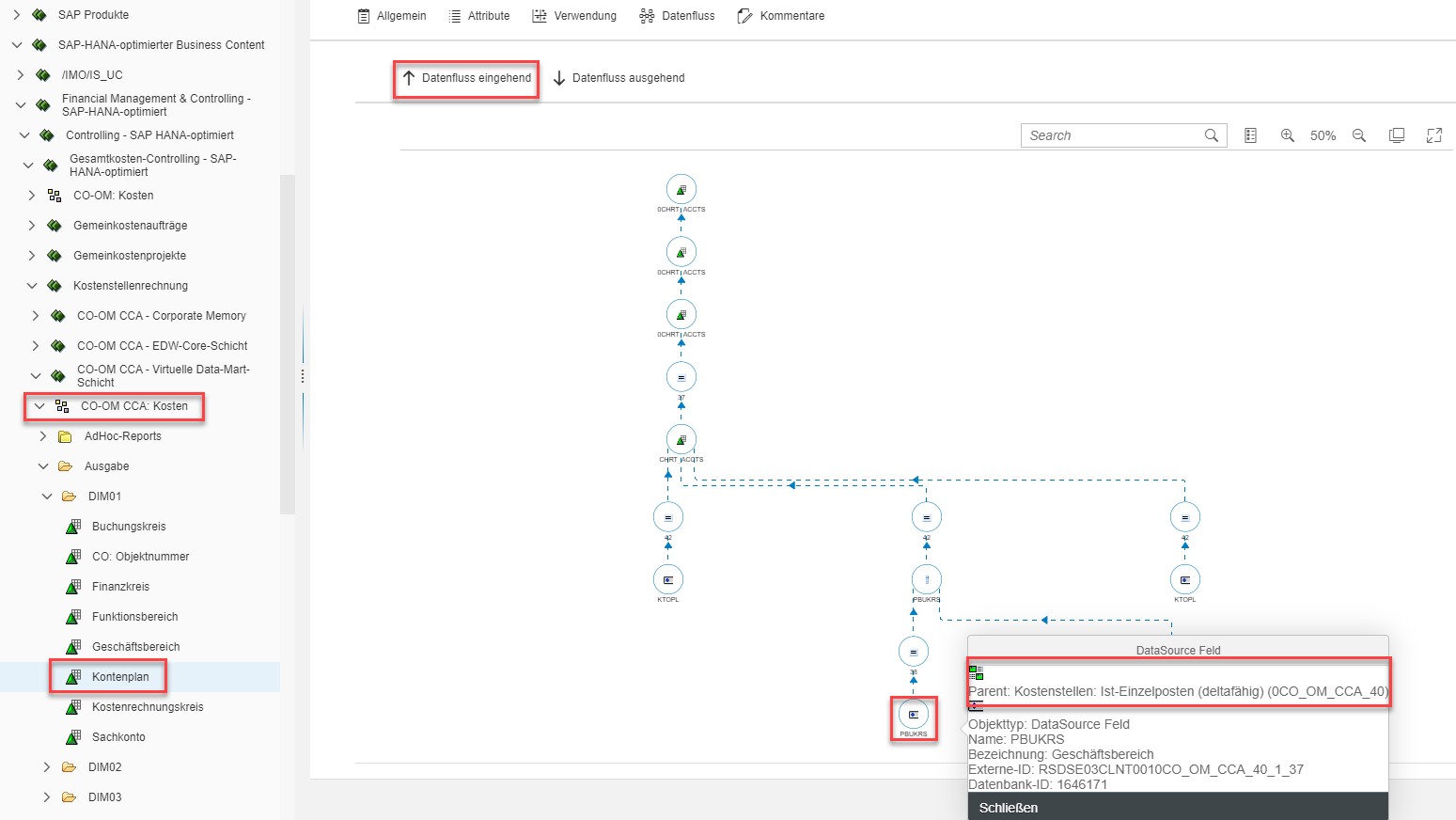Expand the AdHoc-Reports folder
Viewport: 1456px width, 820px height.
pos(43,436)
